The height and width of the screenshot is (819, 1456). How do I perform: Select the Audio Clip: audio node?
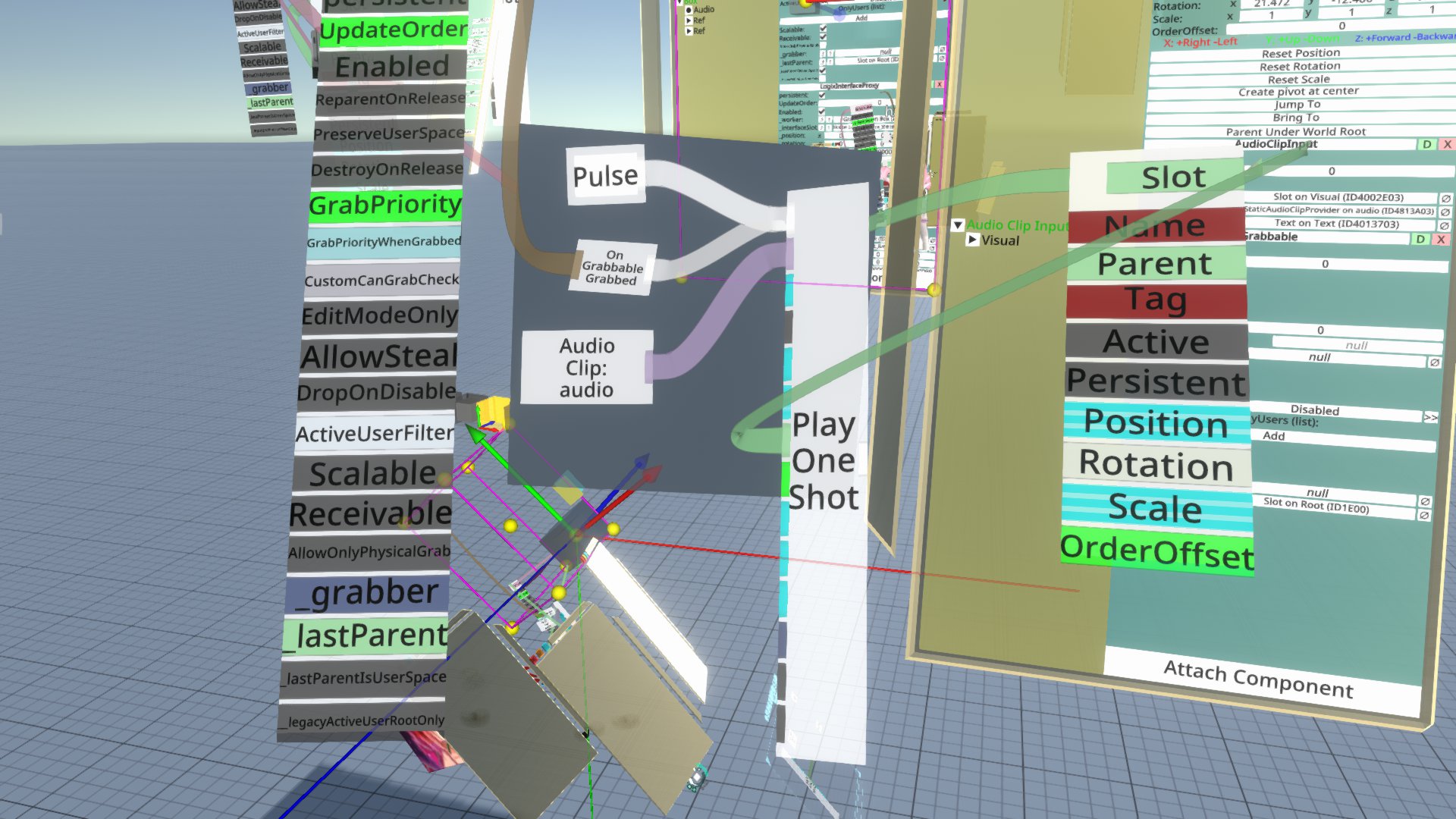coord(586,368)
